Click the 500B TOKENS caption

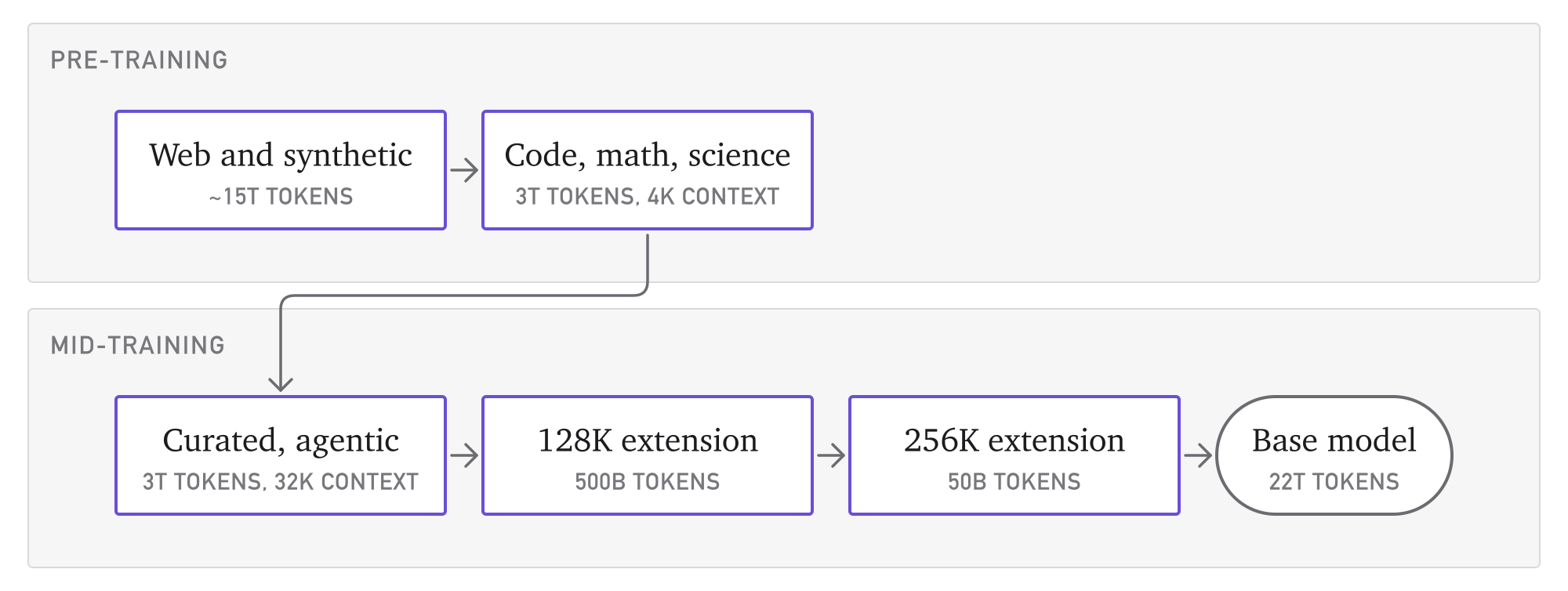(648, 482)
